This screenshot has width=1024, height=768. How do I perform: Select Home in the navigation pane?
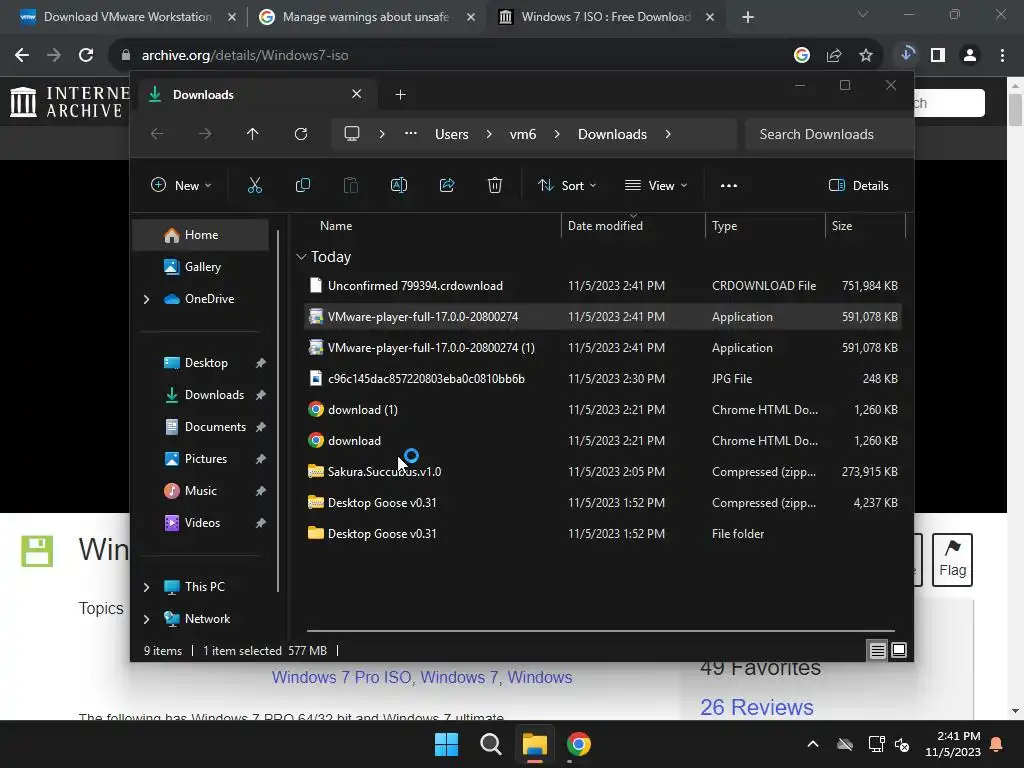pyautogui.click(x=200, y=235)
